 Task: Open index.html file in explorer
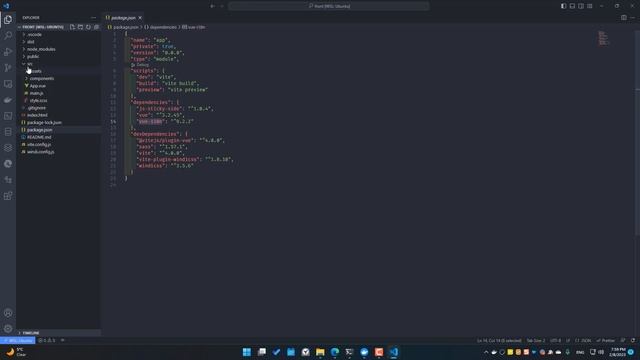tap(59, 115)
